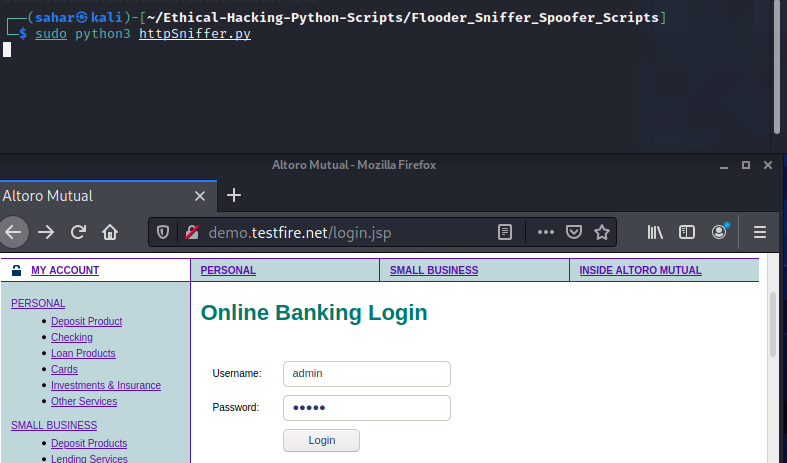This screenshot has height=463, width=787.
Task: Open Firefox hamburger menu
Action: [759, 232]
